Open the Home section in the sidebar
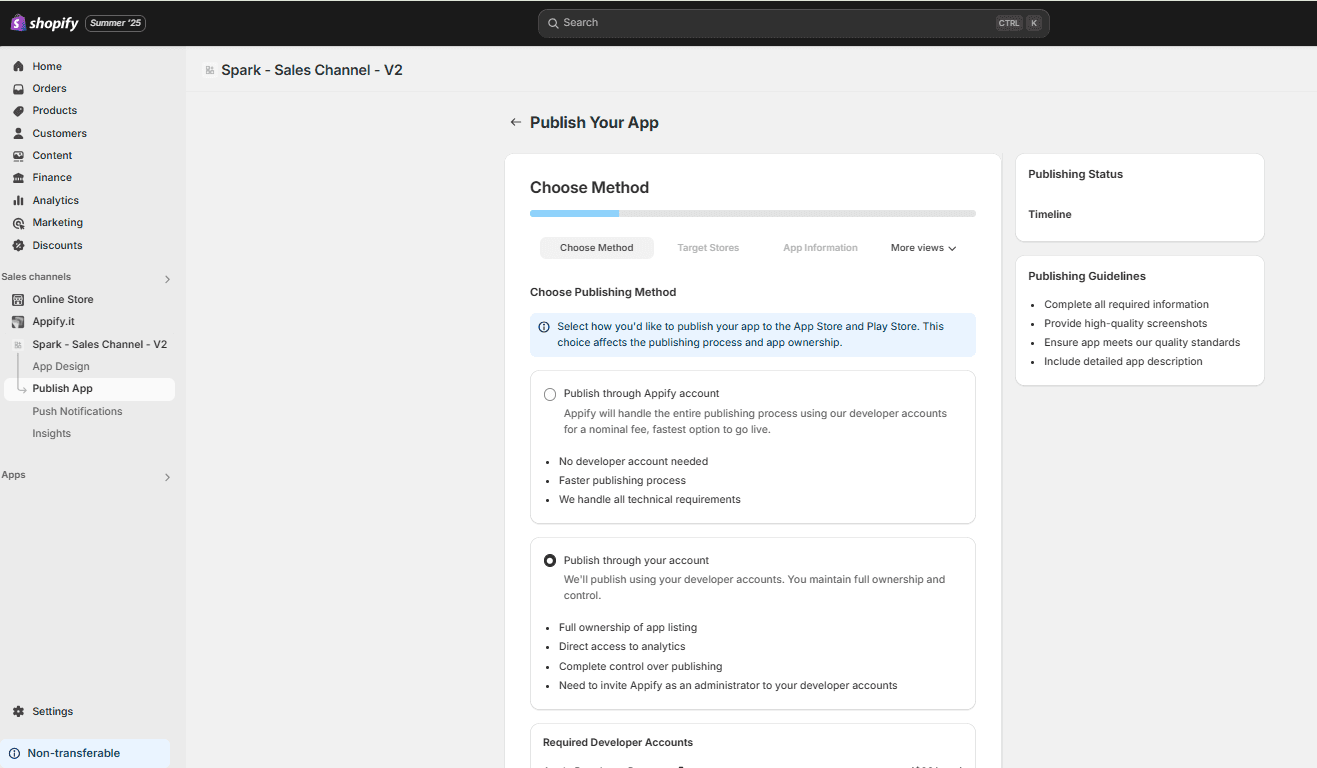The image size is (1317, 768). coord(18,66)
